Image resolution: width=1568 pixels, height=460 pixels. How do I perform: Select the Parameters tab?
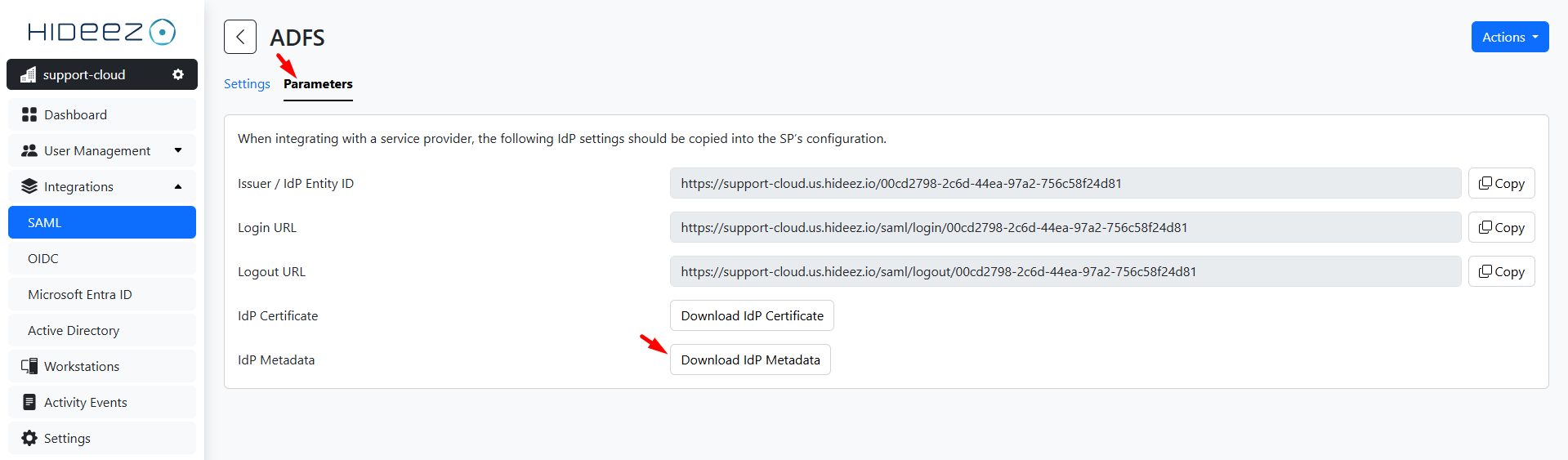(x=318, y=84)
